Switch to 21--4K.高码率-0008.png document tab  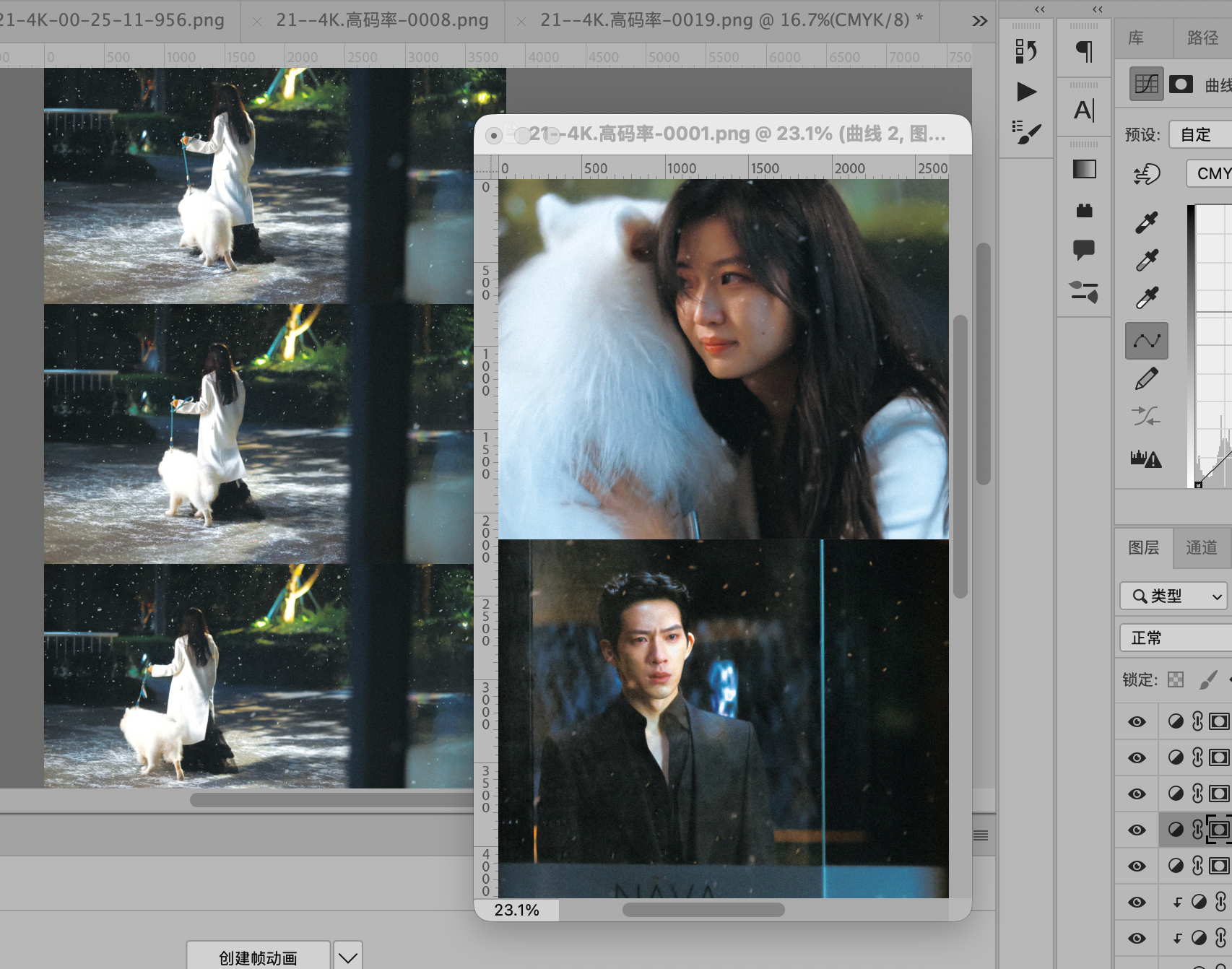click(x=382, y=20)
